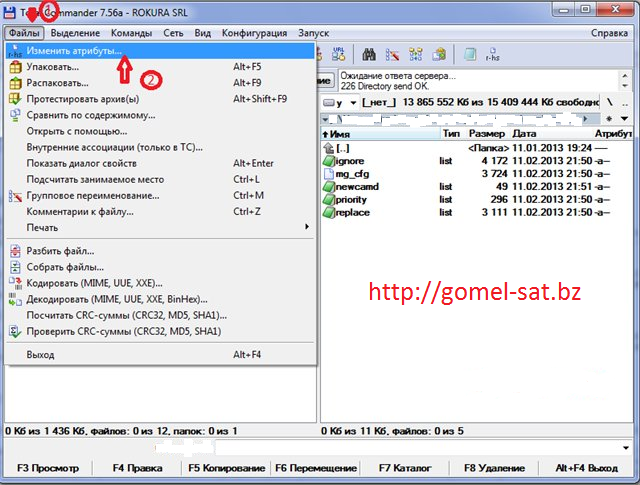Image resolution: width=640 pixels, height=485 pixels.
Task: Choose Комментарии к файлу entry
Action: tap(160, 212)
